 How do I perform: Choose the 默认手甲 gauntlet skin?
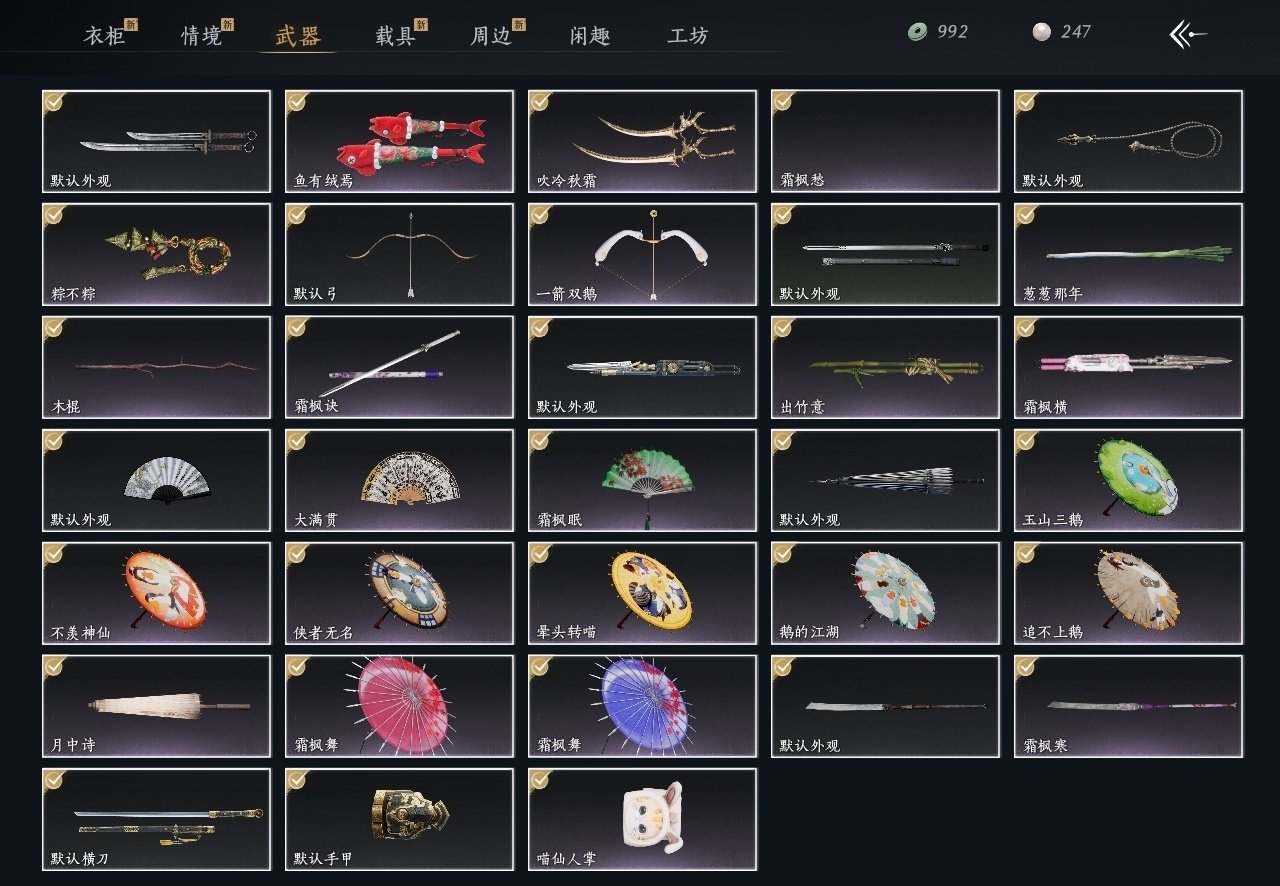point(399,819)
